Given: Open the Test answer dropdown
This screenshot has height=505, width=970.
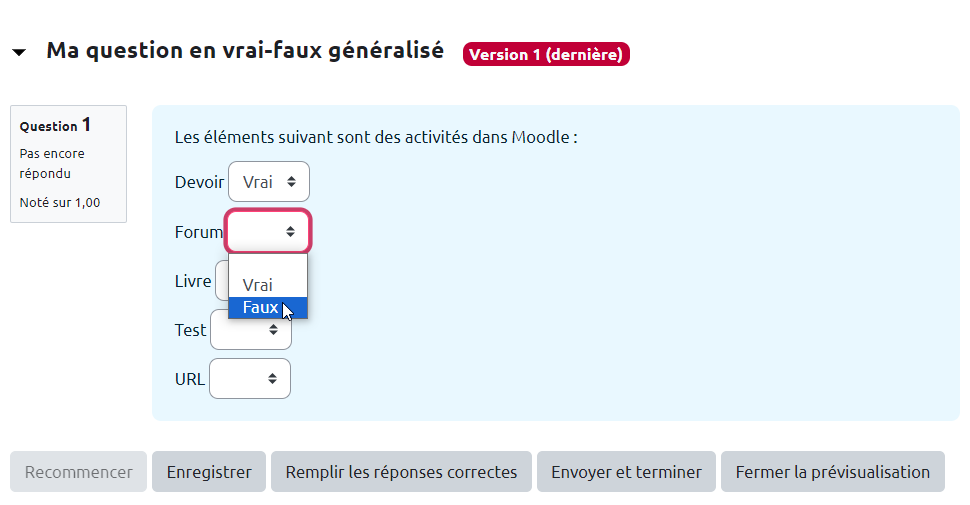Looking at the screenshot, I should point(249,330).
